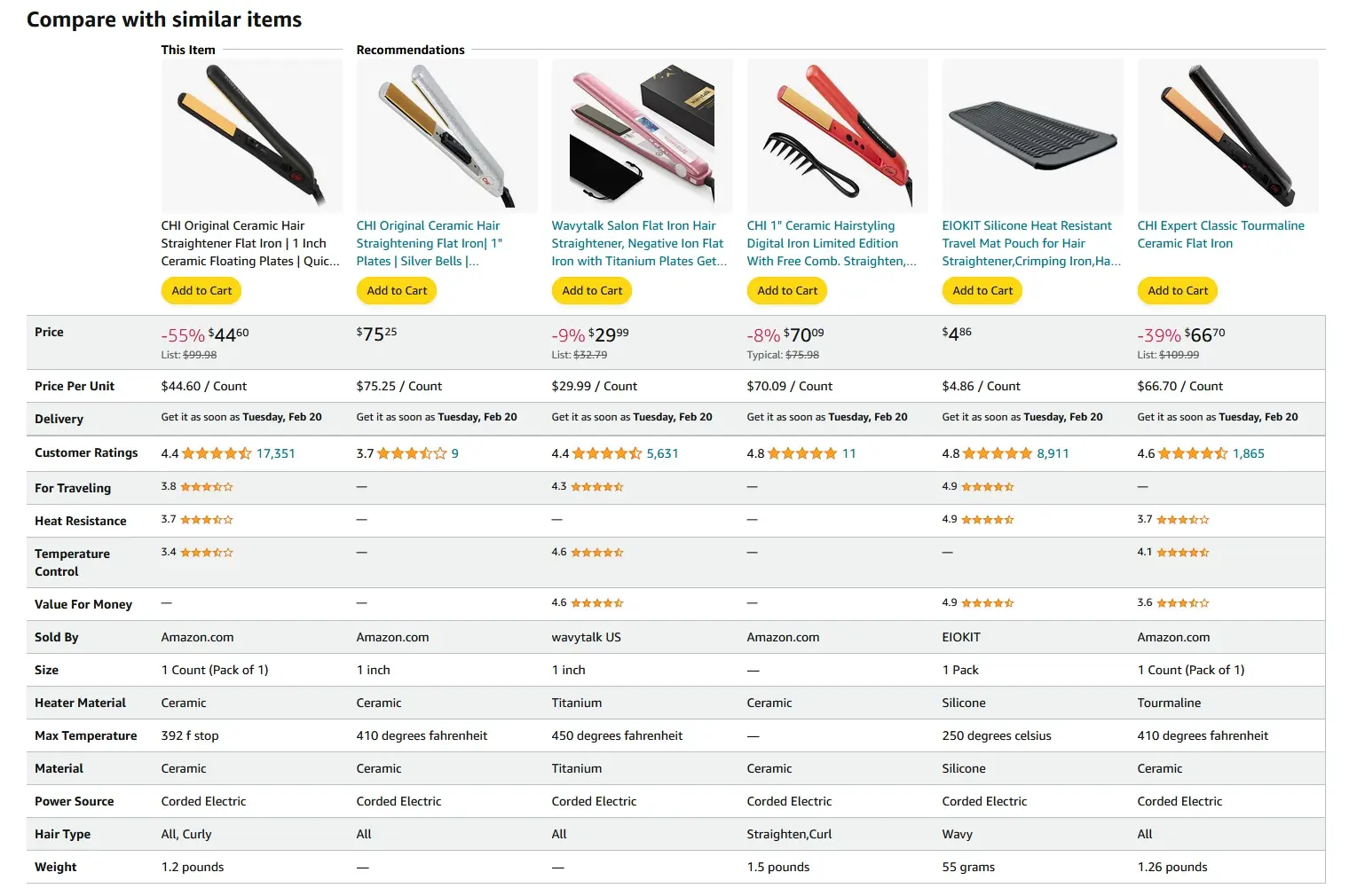Click the first CHI Original black iron image
The height and width of the screenshot is (896, 1349).
[251, 135]
